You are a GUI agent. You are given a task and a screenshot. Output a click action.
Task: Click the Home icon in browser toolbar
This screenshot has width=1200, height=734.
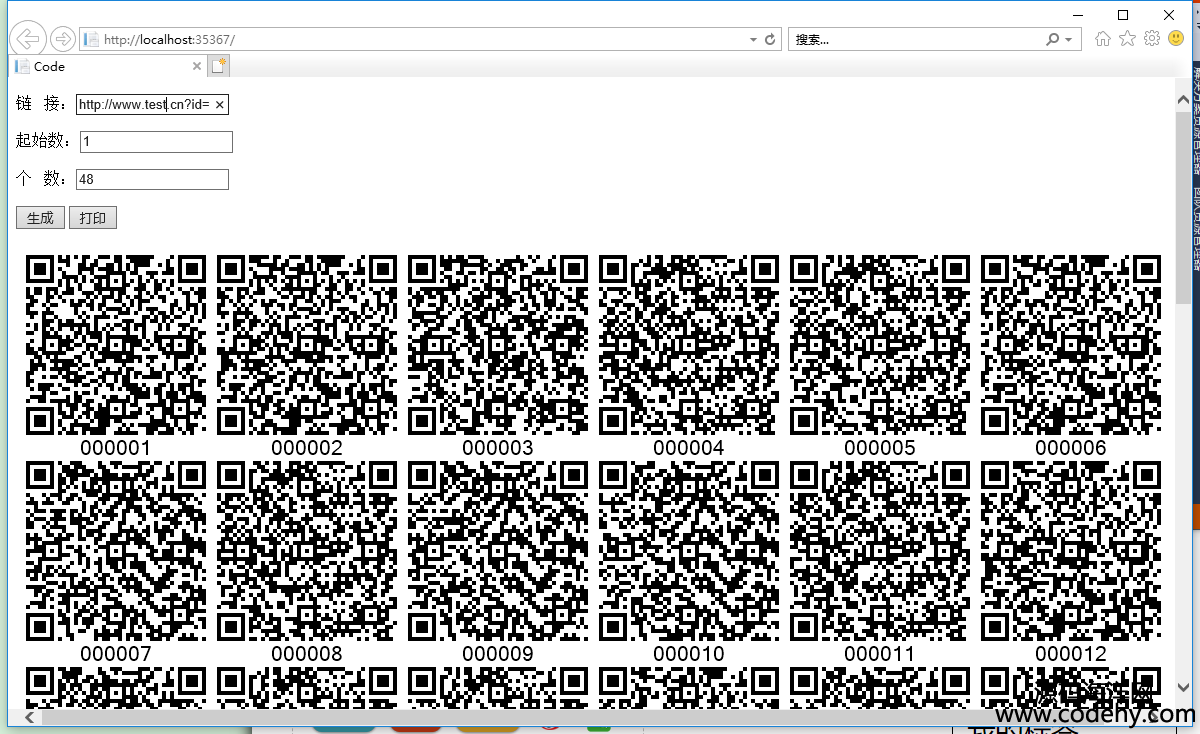pos(1102,39)
